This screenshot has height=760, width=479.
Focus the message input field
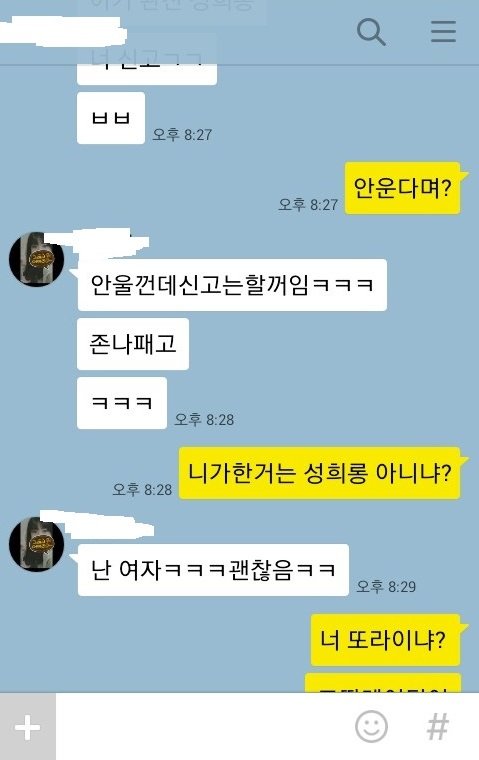tap(204, 727)
